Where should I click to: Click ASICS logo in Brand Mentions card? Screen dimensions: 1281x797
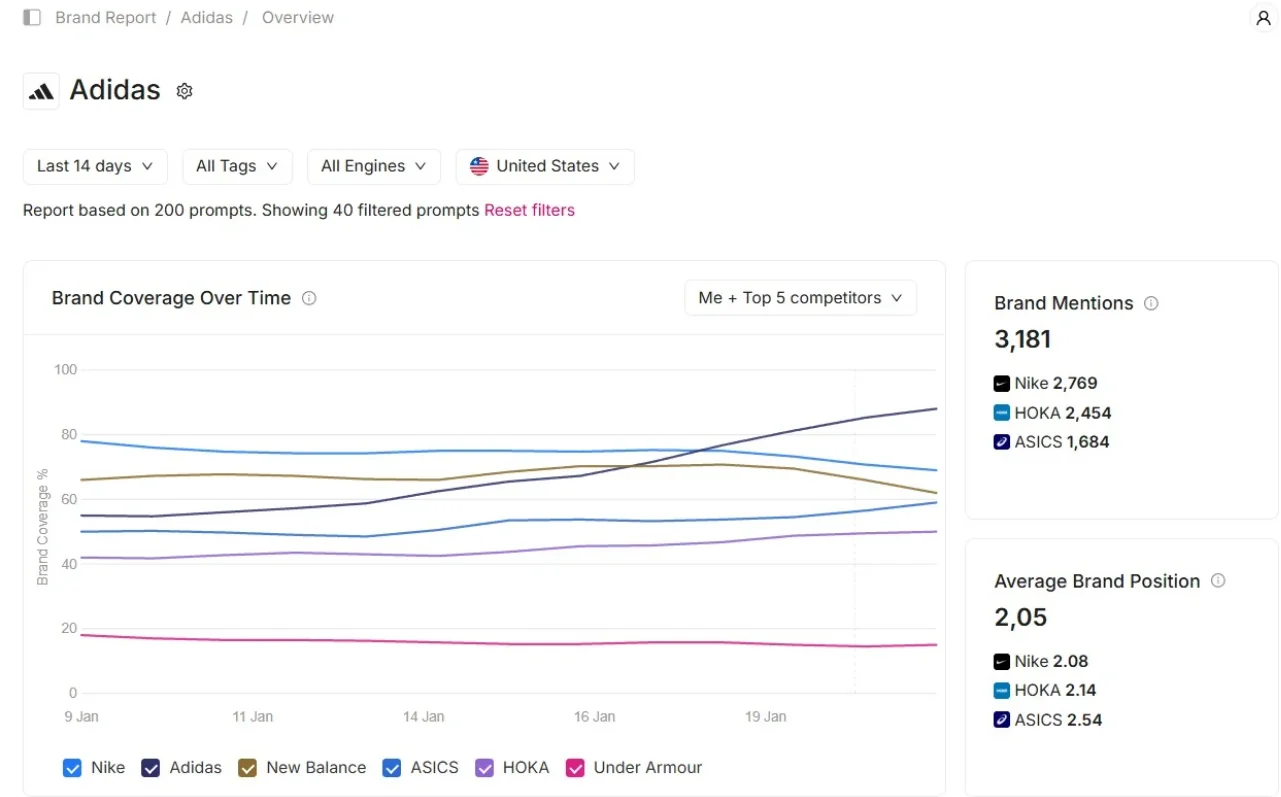[x=1002, y=442]
